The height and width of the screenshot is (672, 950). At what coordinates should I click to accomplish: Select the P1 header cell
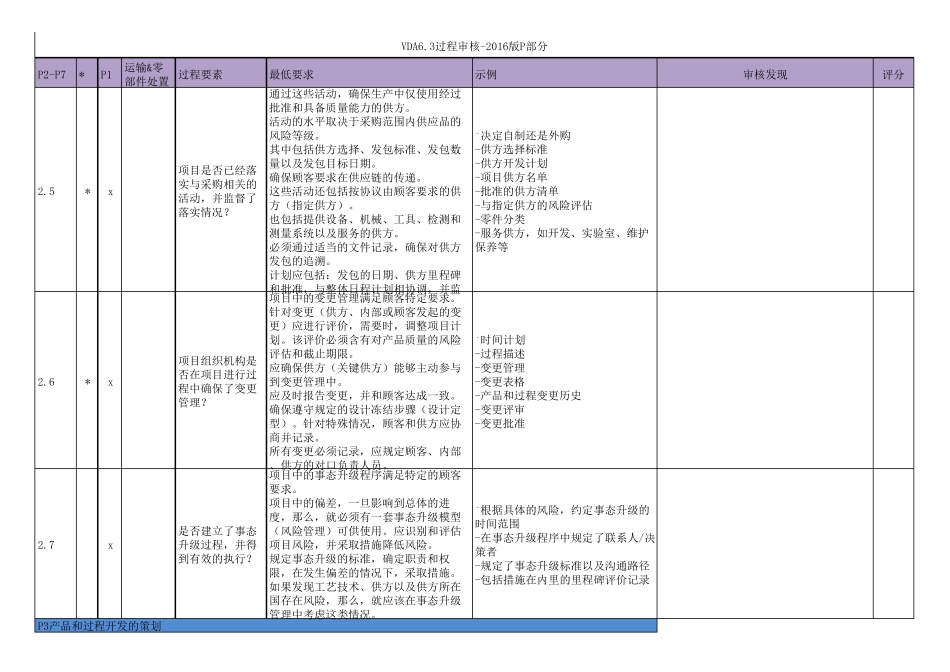click(x=110, y=73)
